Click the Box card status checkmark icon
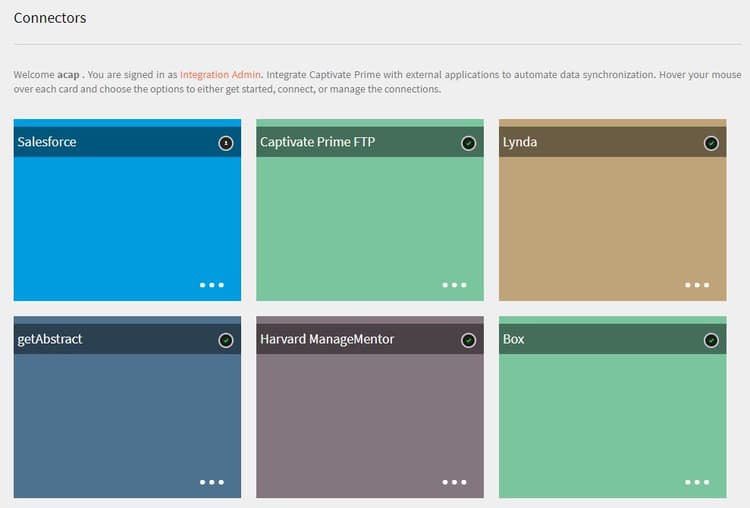 711,340
